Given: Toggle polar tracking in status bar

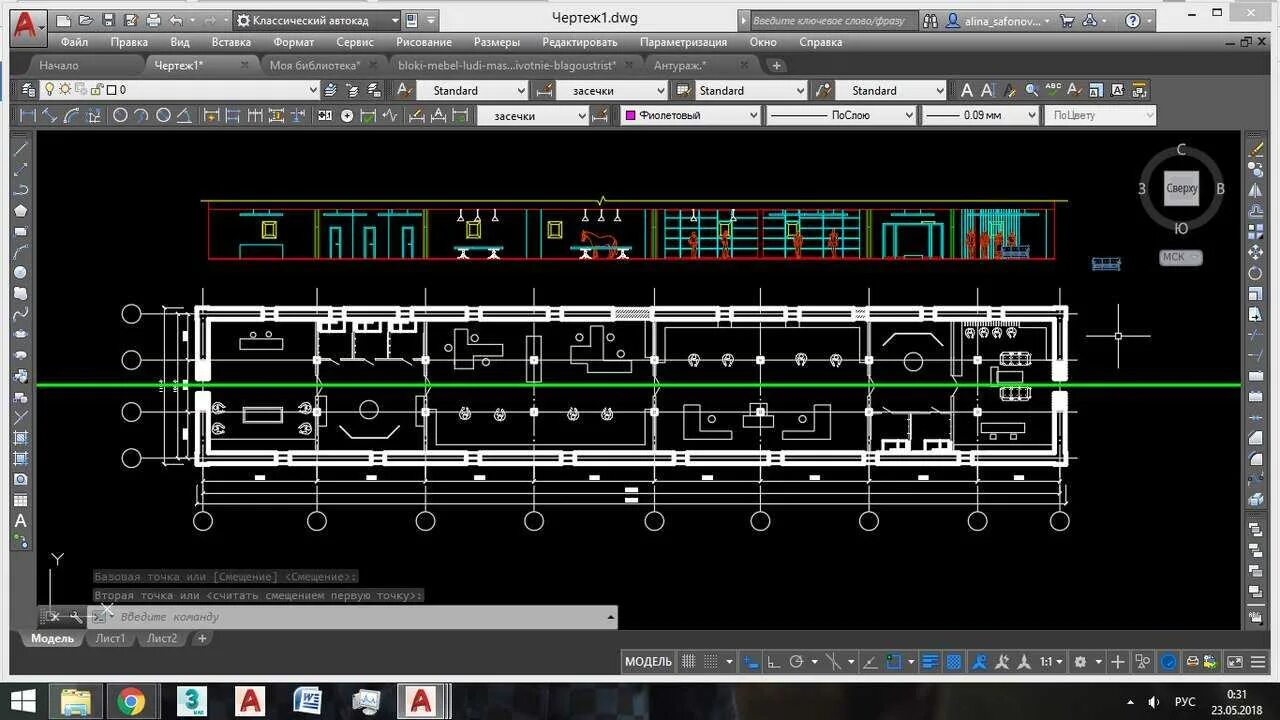Looking at the screenshot, I should (x=795, y=662).
